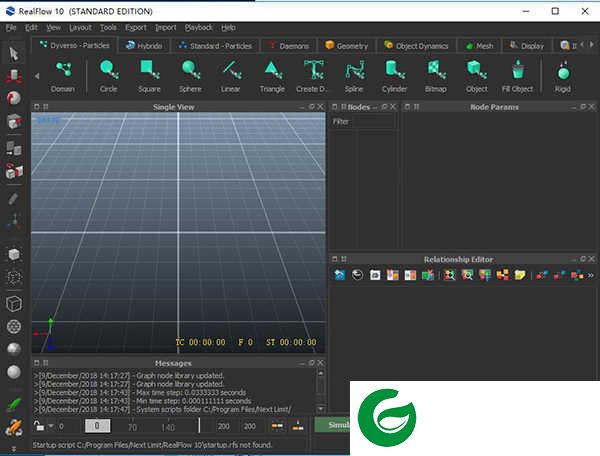Screen dimensions: 600x456
Task: Open the Export menu
Action: click(x=136, y=28)
